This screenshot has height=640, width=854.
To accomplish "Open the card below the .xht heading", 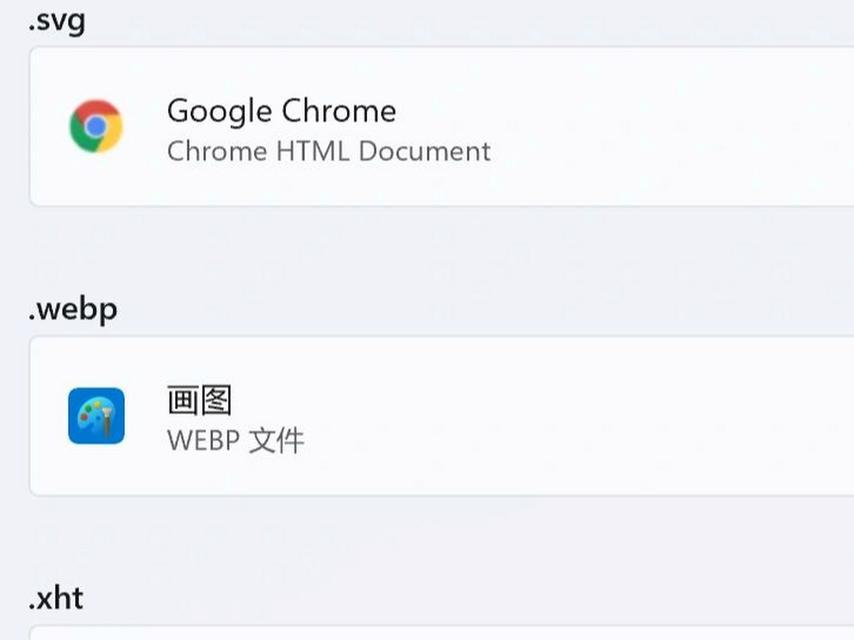I will click(x=442, y=633).
